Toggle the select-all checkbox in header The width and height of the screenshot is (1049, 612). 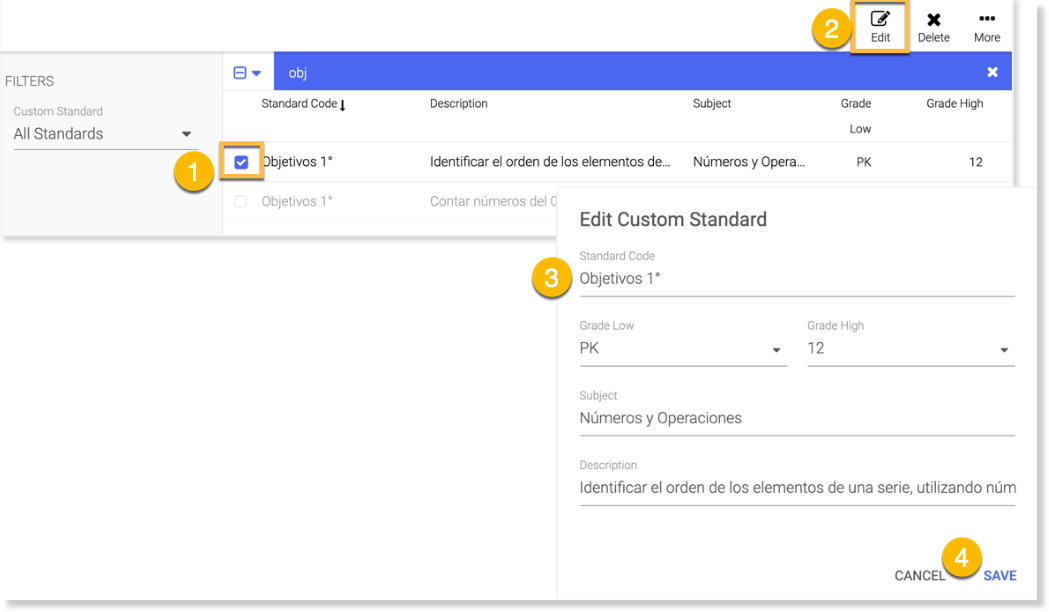(239, 72)
